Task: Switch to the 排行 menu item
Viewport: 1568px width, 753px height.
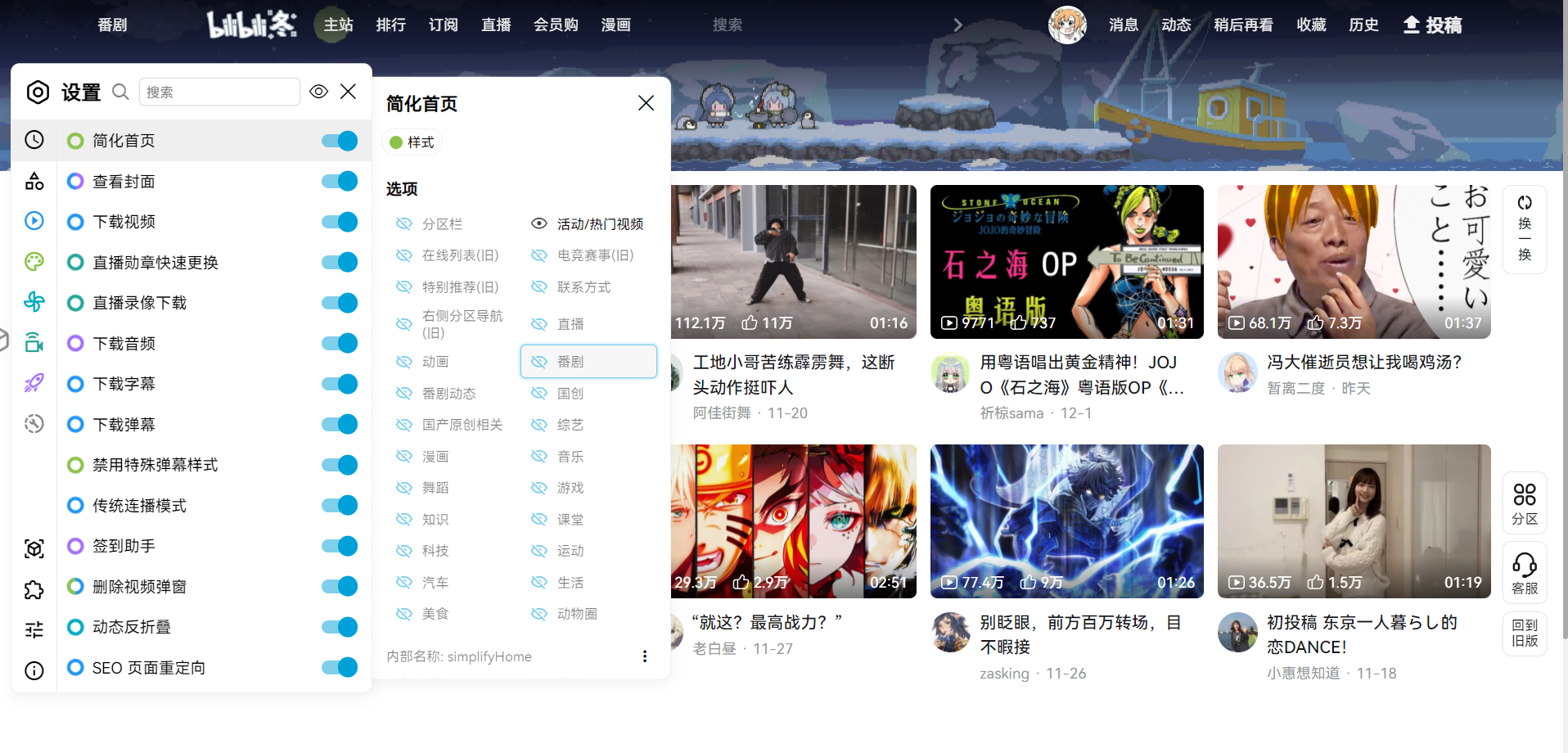Action: [x=391, y=25]
